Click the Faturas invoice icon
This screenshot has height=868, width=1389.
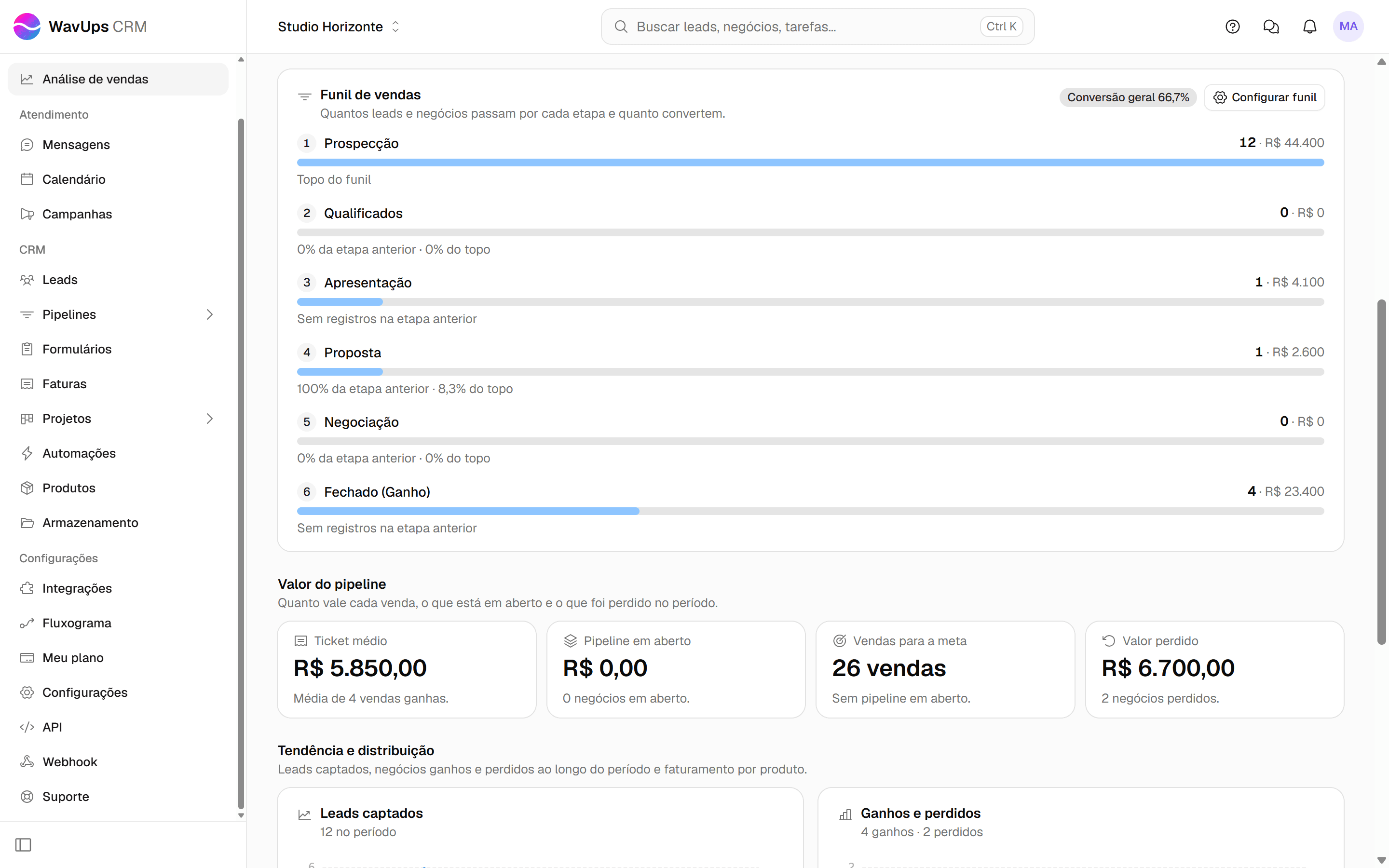tap(27, 384)
